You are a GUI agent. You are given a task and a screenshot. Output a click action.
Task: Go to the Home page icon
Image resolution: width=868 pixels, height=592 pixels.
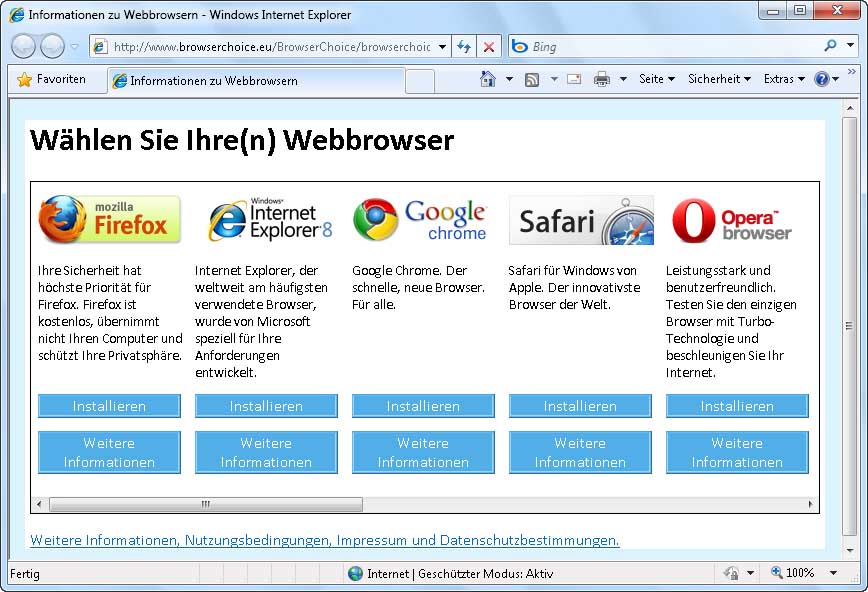487,79
